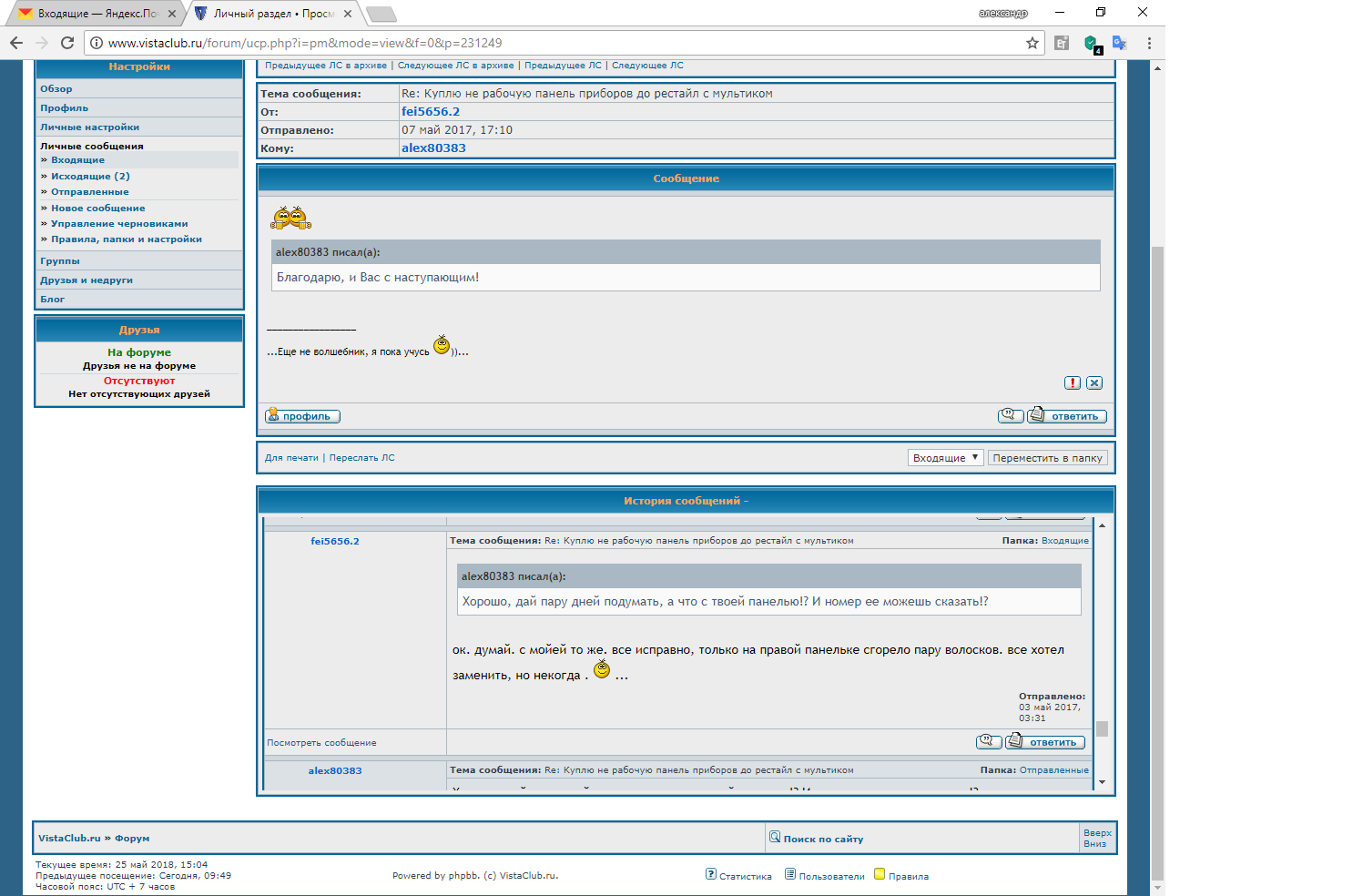
Task: Click the green shield security extension icon
Action: (x=1092, y=43)
